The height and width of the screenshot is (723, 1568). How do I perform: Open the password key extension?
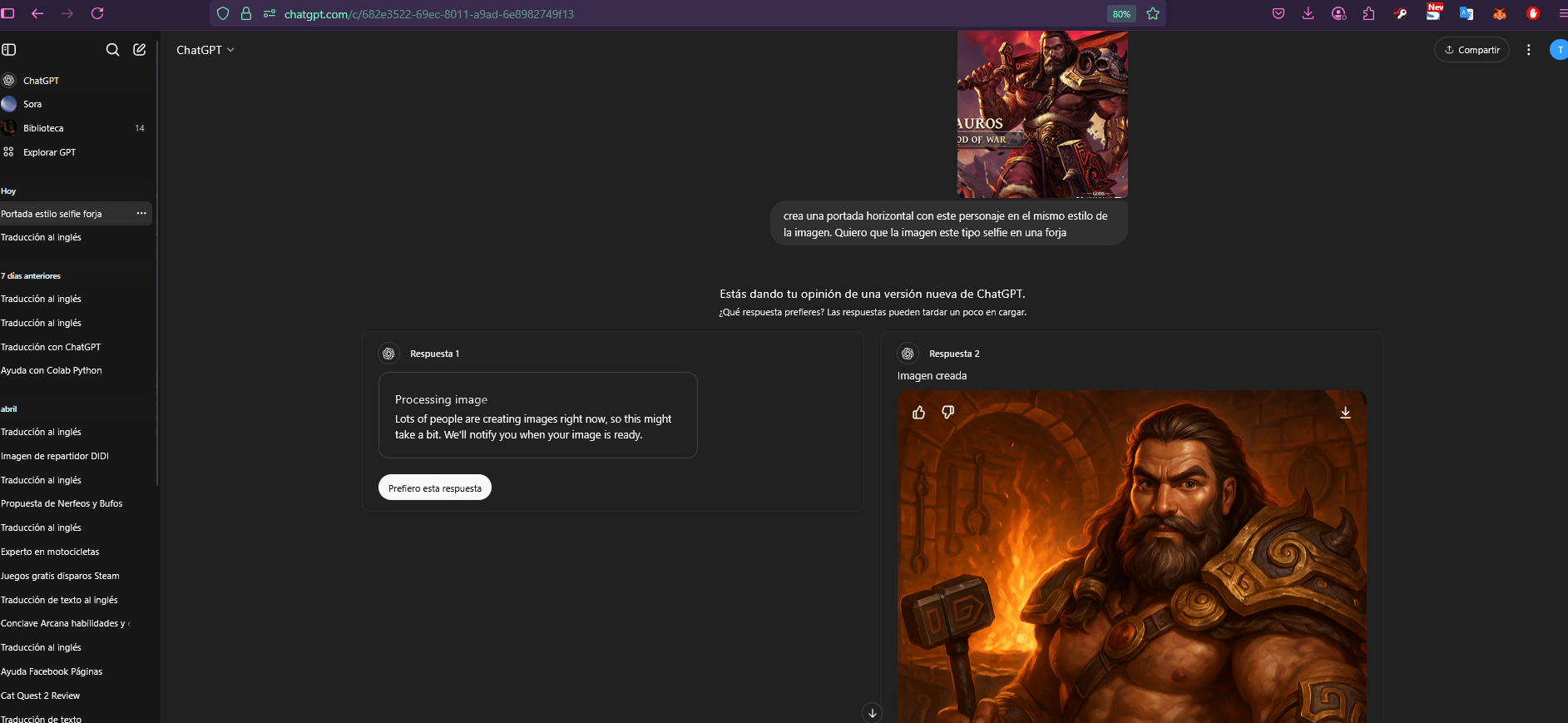pyautogui.click(x=1401, y=13)
